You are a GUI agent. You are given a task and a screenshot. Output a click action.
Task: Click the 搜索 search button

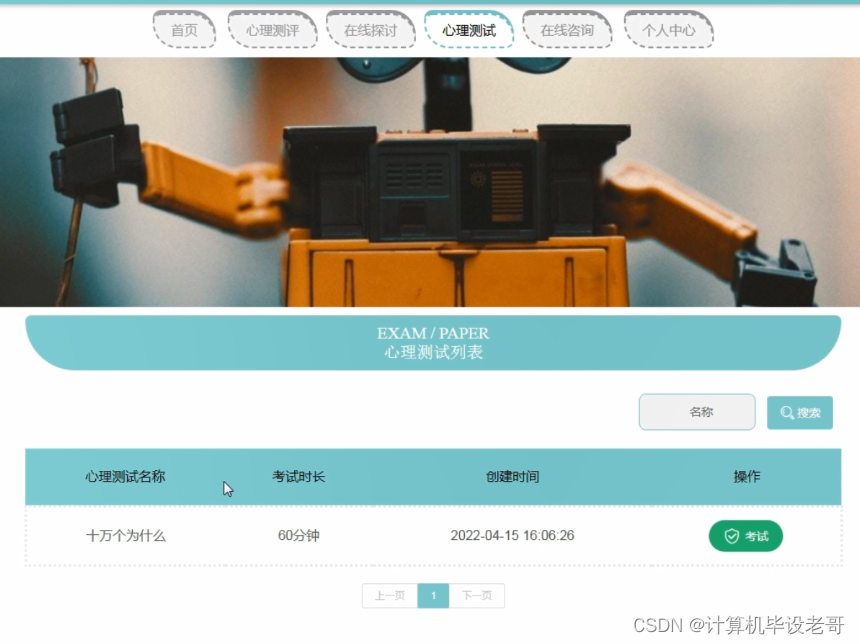coord(800,413)
